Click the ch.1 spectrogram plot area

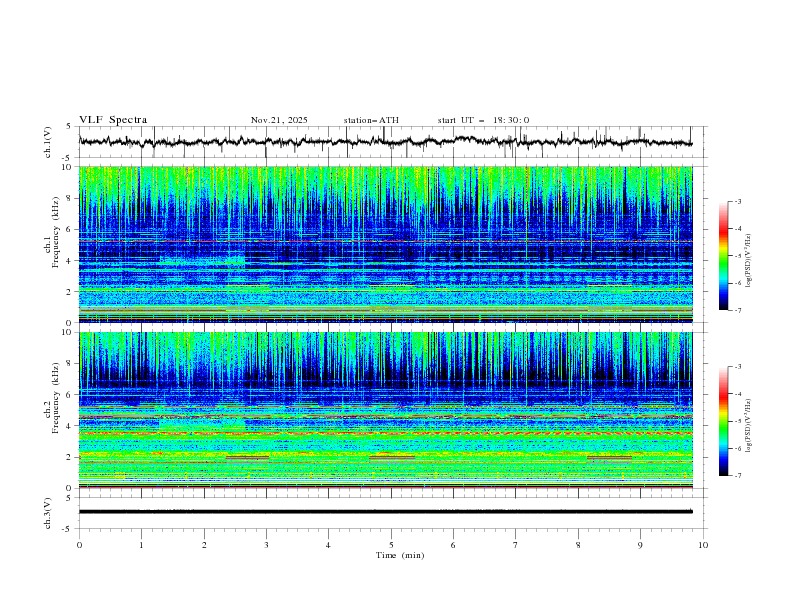385,244
